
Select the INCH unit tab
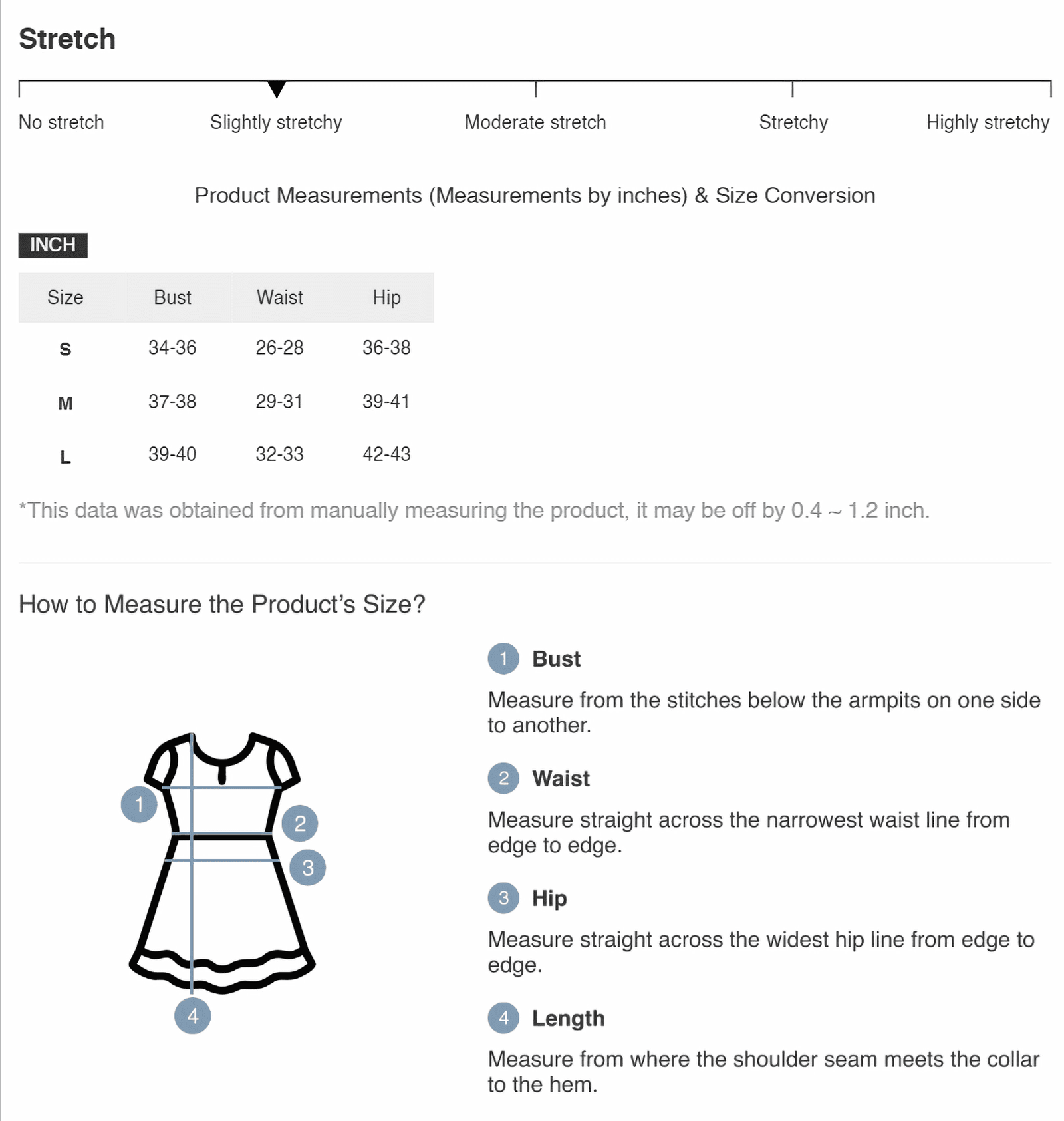(x=53, y=245)
